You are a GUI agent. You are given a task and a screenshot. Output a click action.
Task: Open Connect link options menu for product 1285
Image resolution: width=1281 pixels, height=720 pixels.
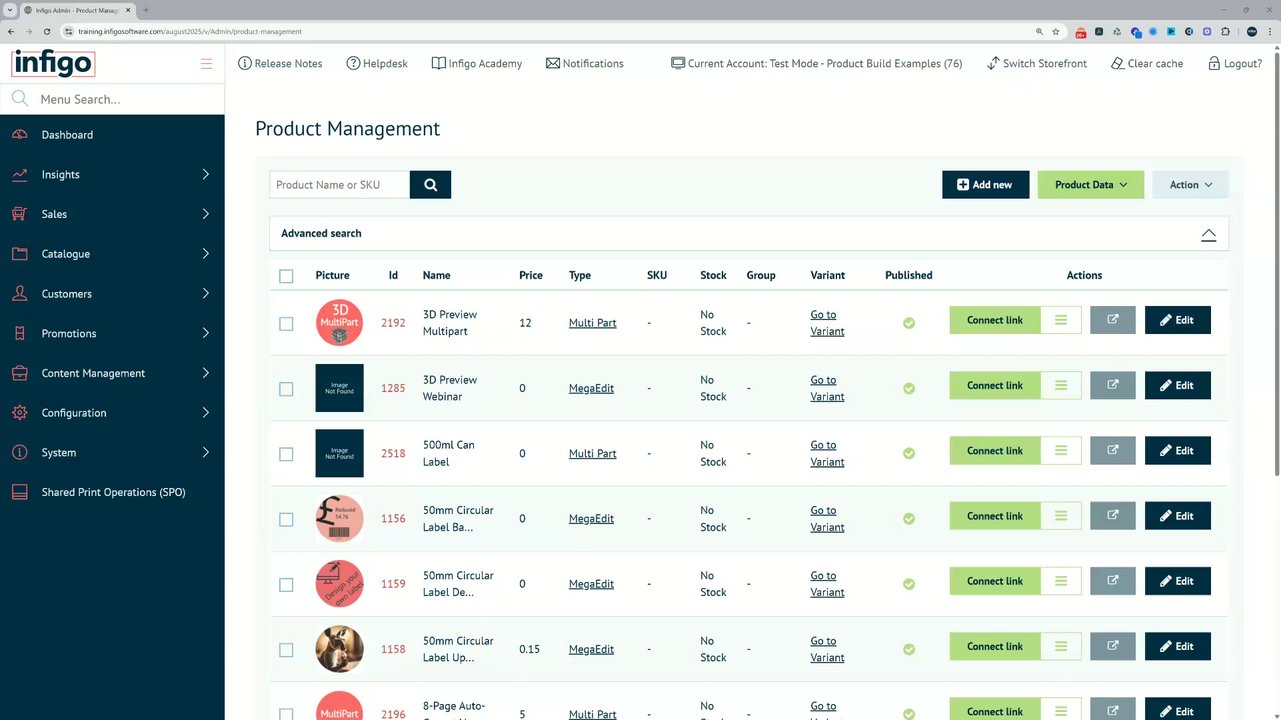click(1061, 385)
